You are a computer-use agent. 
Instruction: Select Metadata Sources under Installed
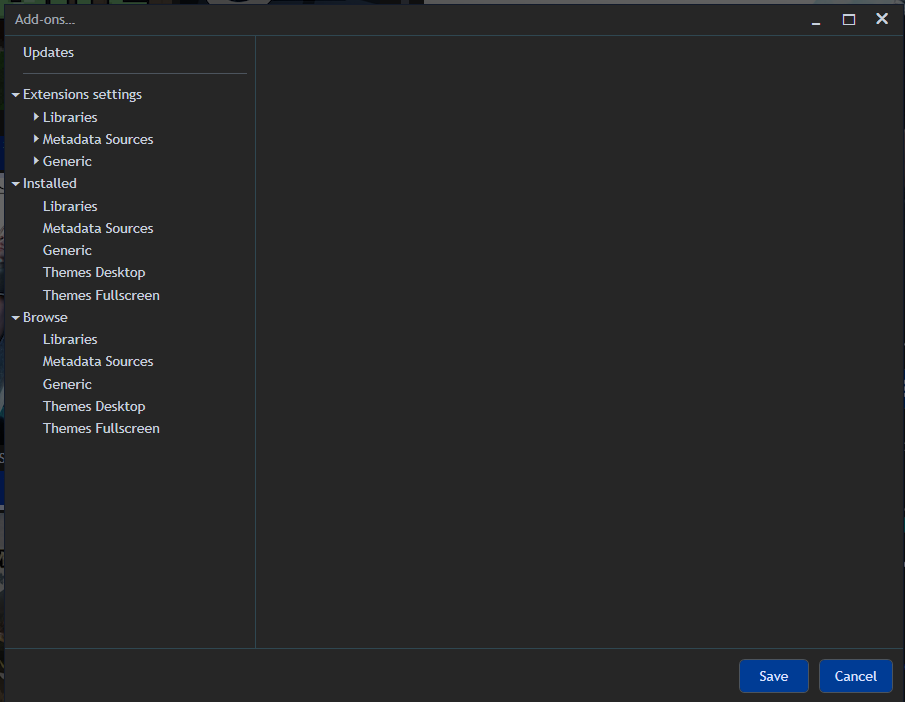[98, 228]
